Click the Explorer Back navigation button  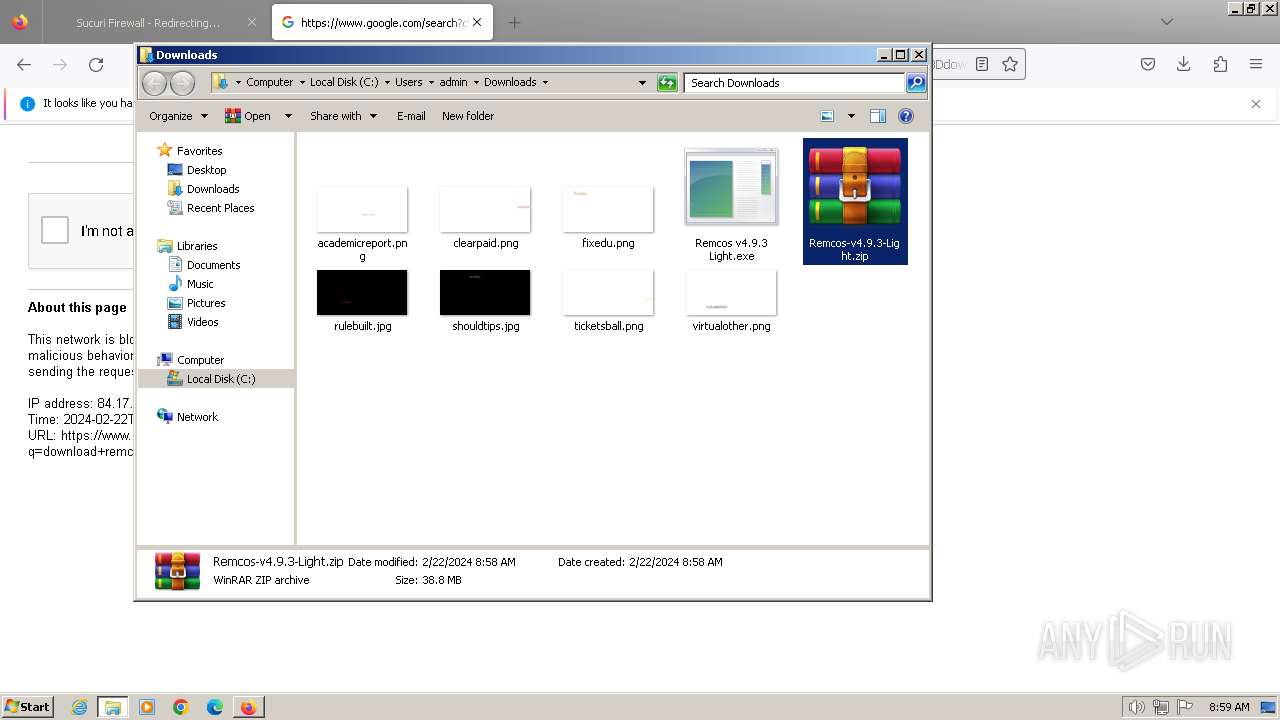pyautogui.click(x=155, y=83)
